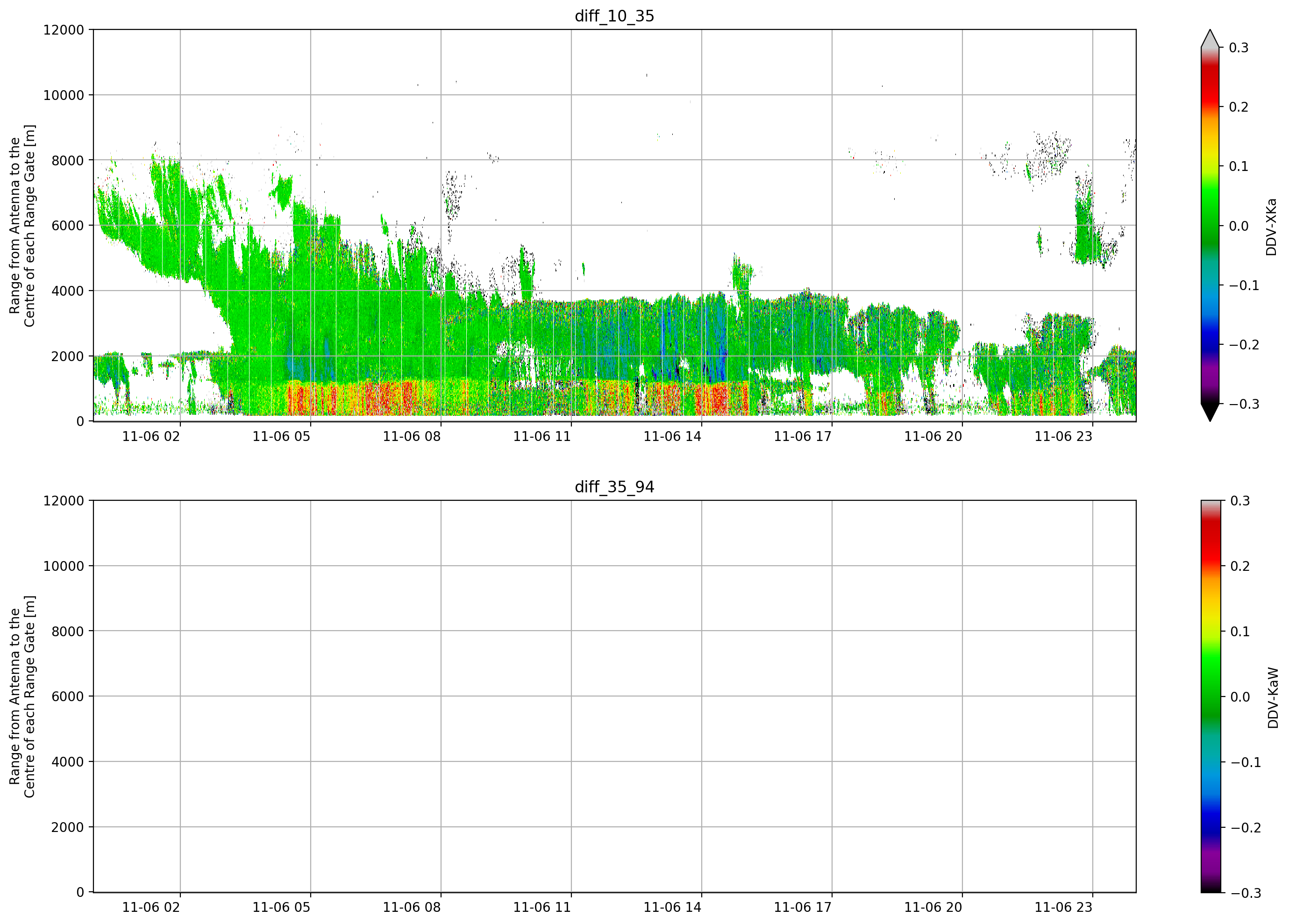Click x tick '11-06 14' under diff_35_94 plot
The width and height of the screenshot is (1289, 924).
pyautogui.click(x=672, y=908)
